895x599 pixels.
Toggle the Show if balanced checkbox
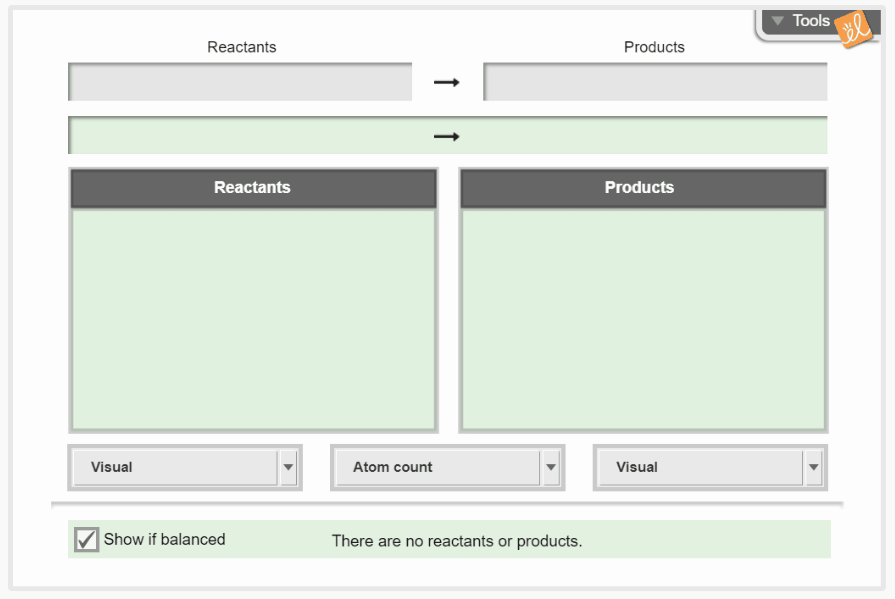point(87,539)
